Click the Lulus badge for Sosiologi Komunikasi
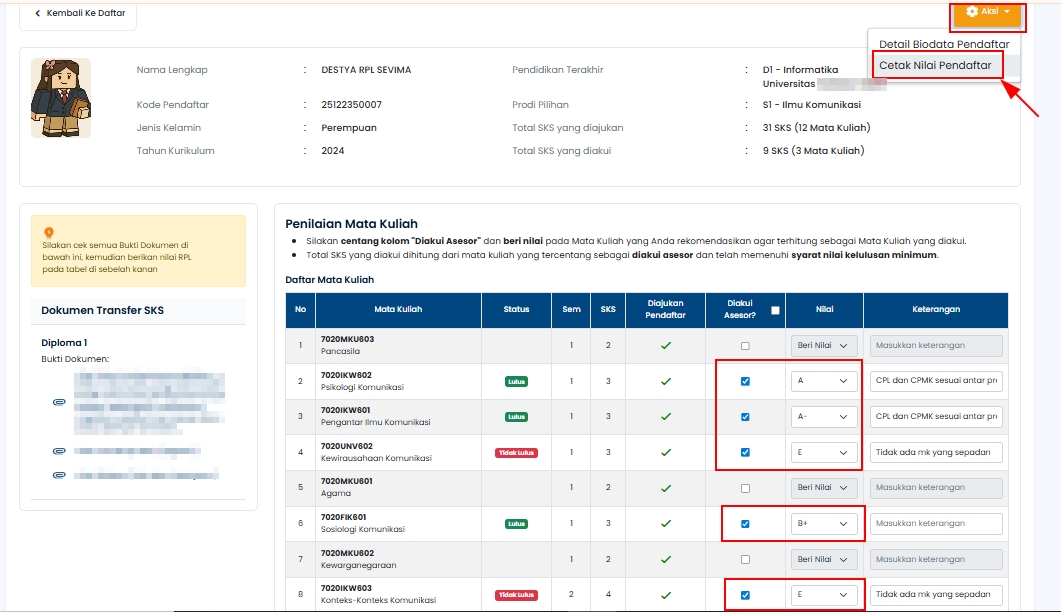 coord(516,523)
